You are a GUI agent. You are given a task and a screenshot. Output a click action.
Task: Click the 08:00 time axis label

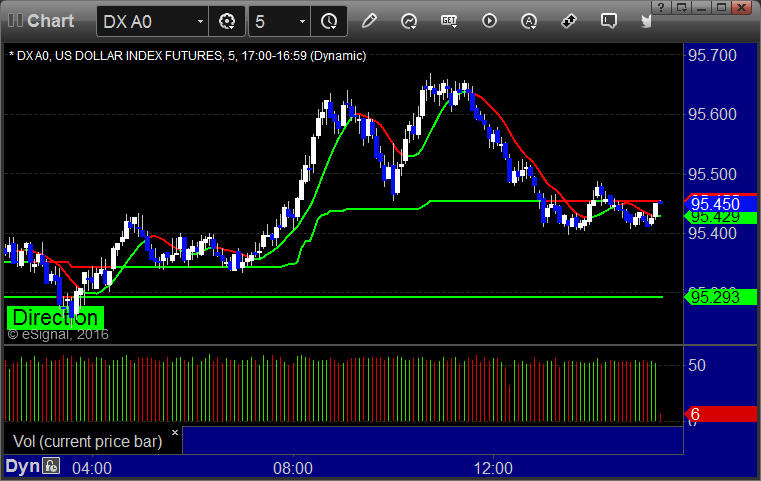coord(293,468)
